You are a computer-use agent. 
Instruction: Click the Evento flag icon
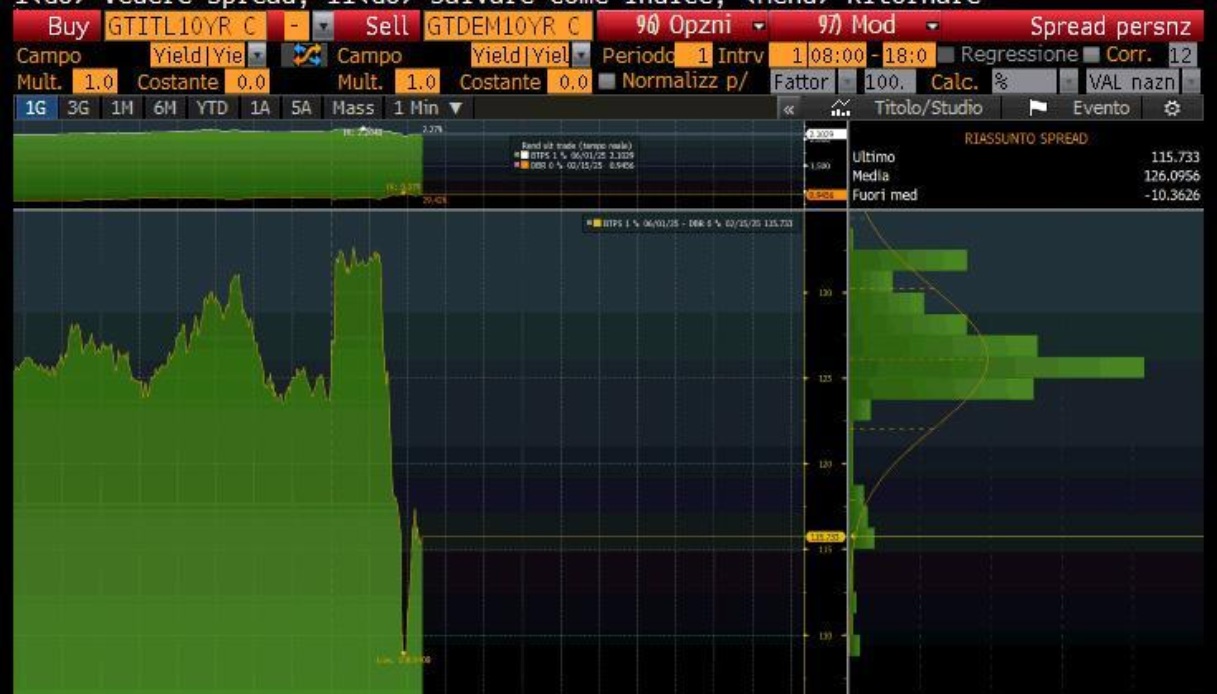point(1038,108)
